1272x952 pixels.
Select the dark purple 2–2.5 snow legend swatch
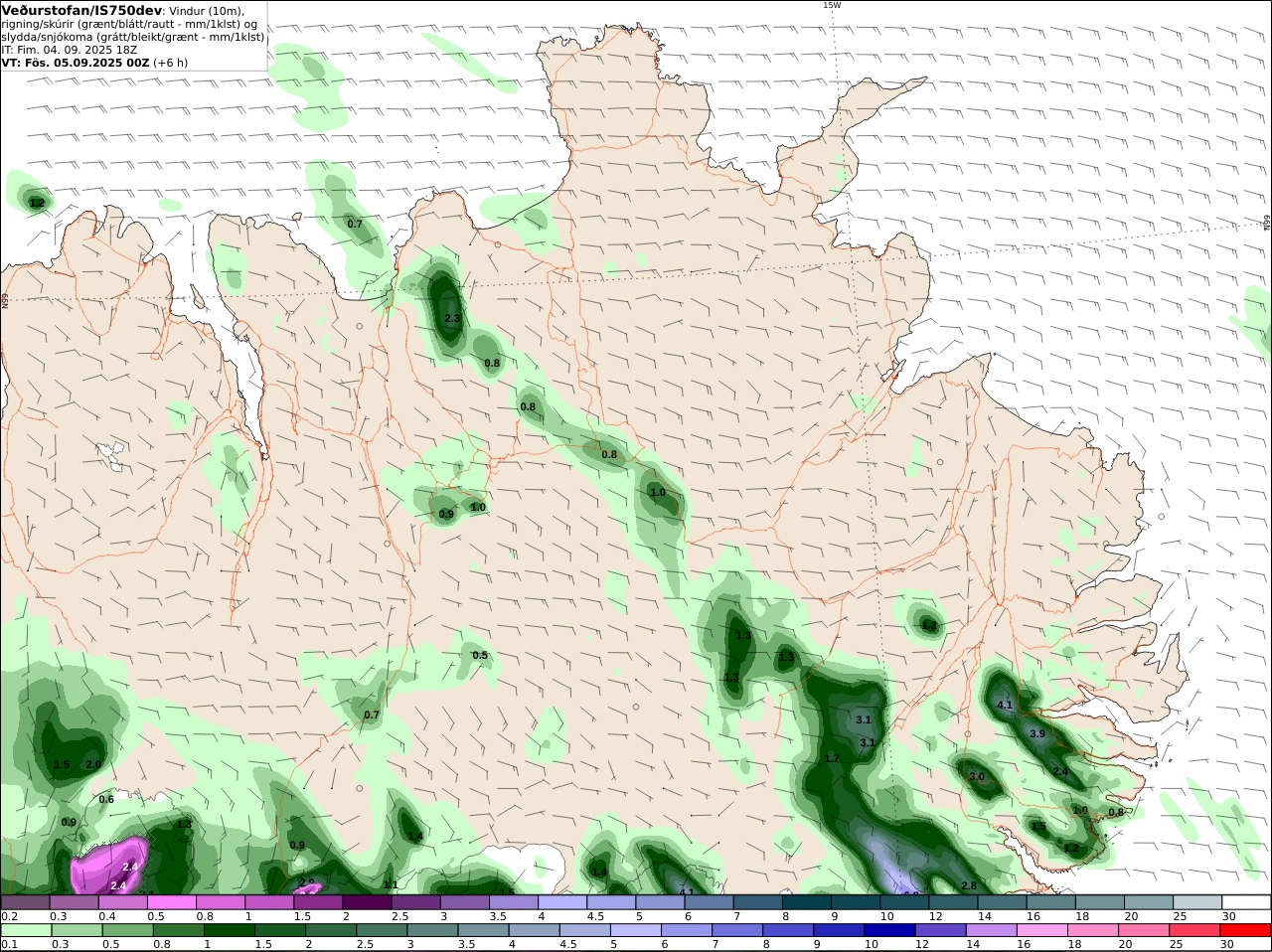click(367, 902)
